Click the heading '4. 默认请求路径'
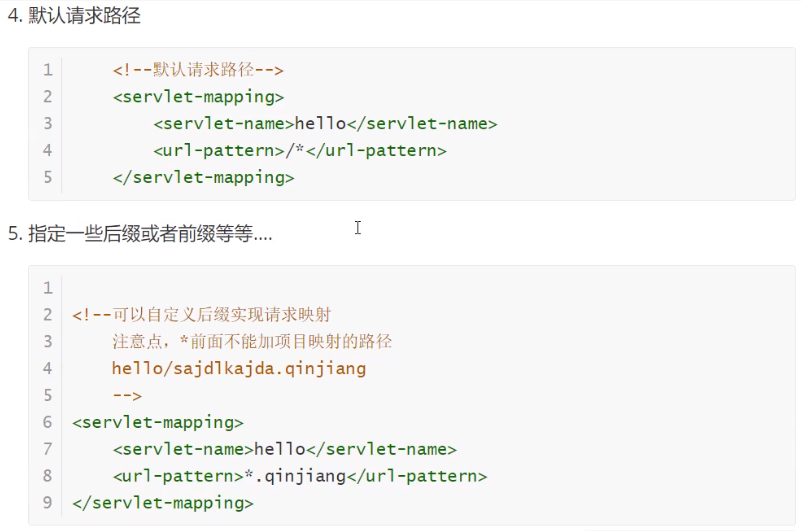801x531 pixels. (x=74, y=15)
